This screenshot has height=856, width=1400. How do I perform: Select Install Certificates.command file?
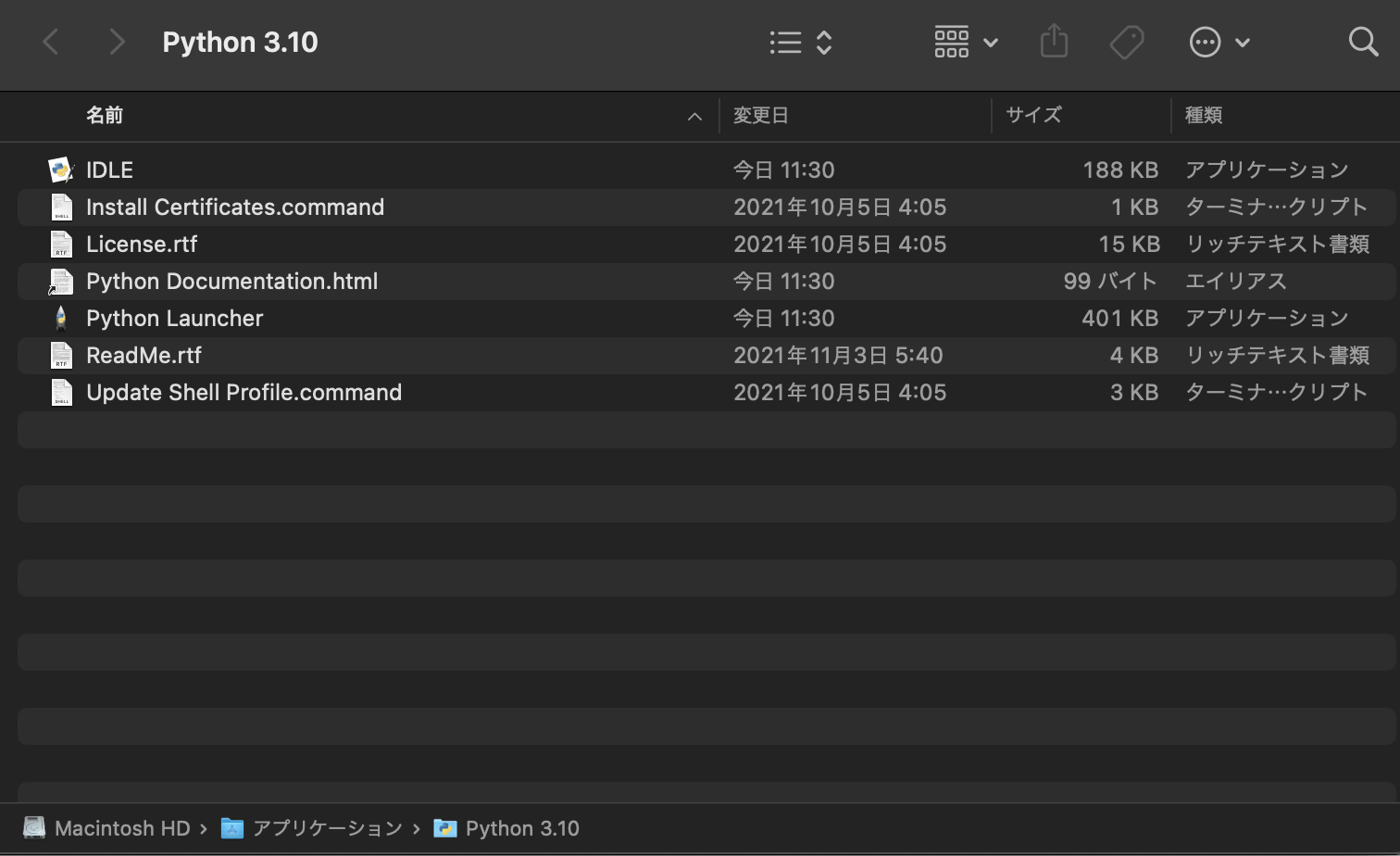click(x=235, y=208)
